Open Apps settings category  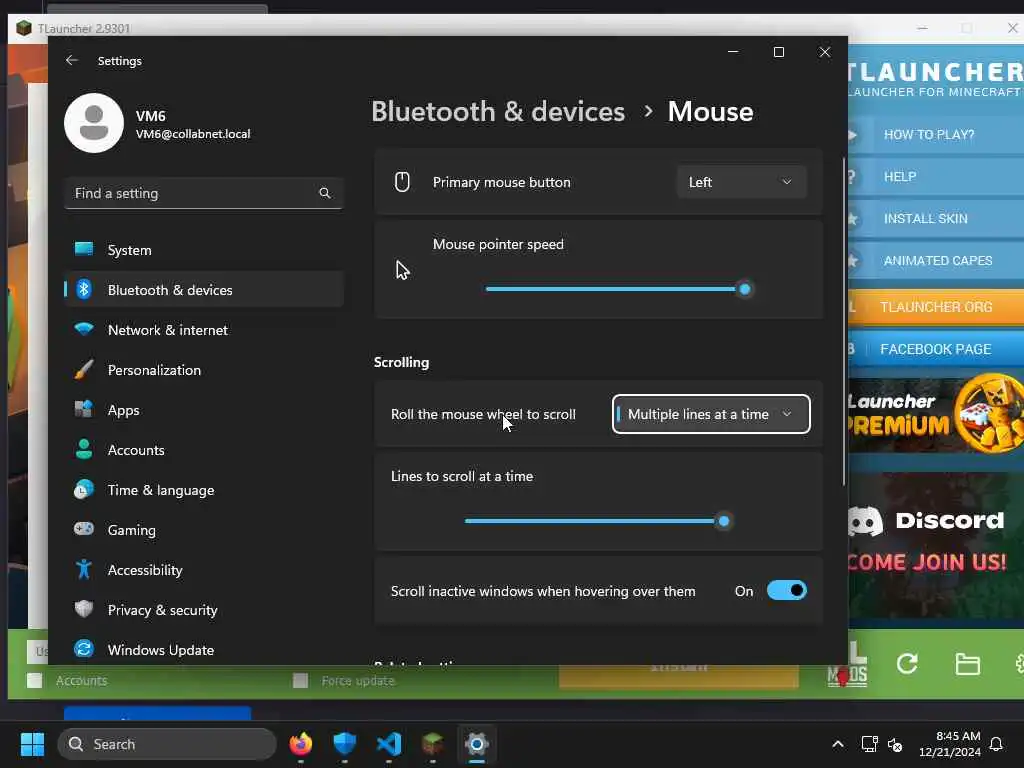point(204,410)
